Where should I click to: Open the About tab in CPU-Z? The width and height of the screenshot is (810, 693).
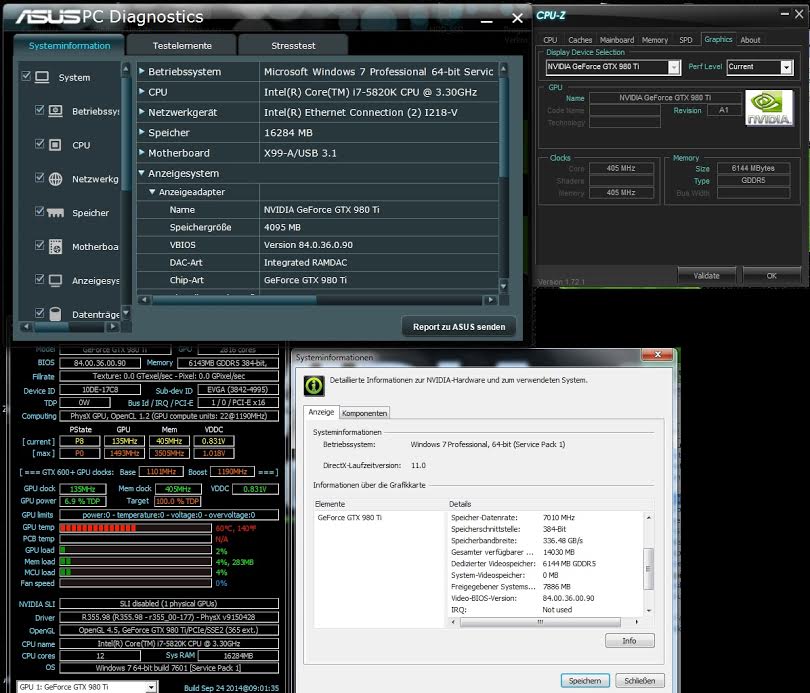(x=750, y=40)
